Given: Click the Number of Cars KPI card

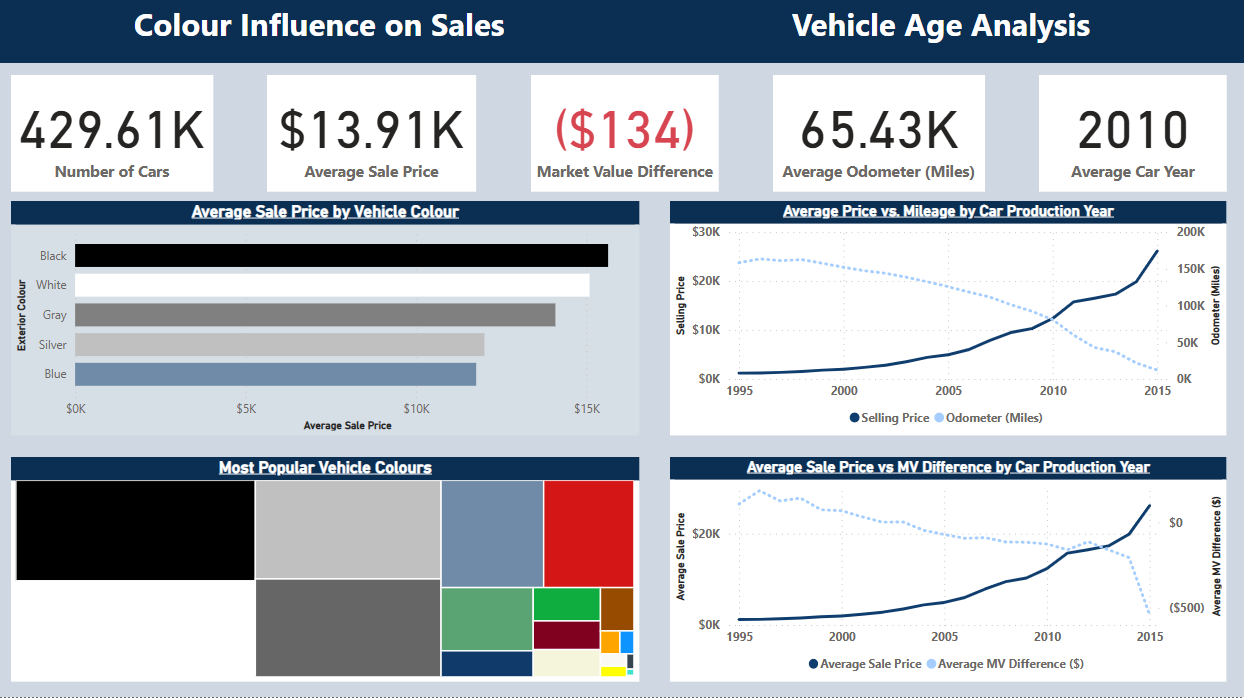Looking at the screenshot, I should pyautogui.click(x=112, y=134).
